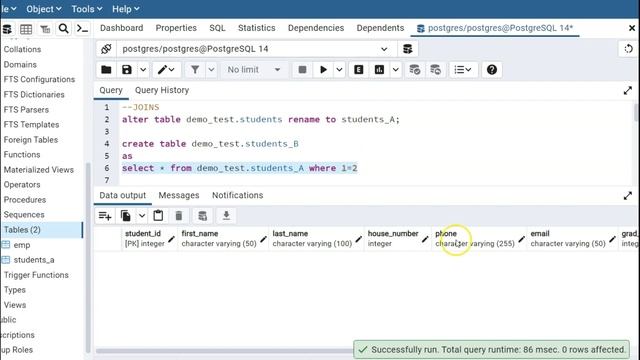The width and height of the screenshot is (640, 360).
Task: Open the Tools menu
Action: click(x=87, y=9)
